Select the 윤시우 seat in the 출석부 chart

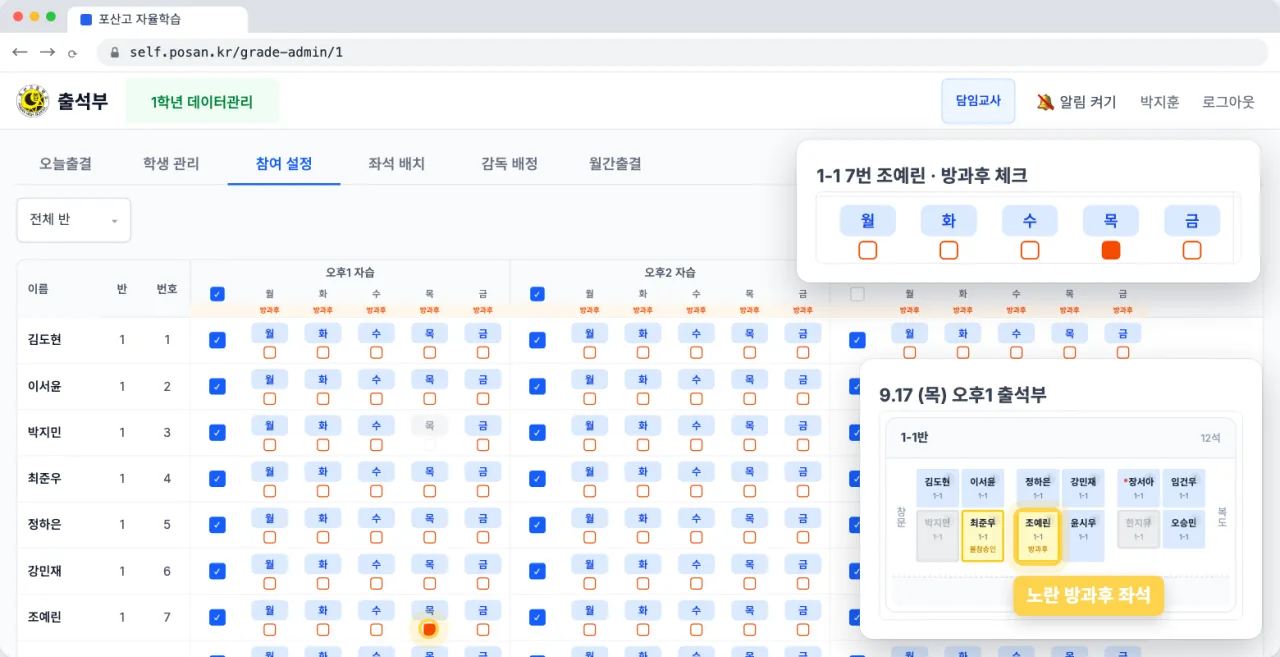(1083, 535)
